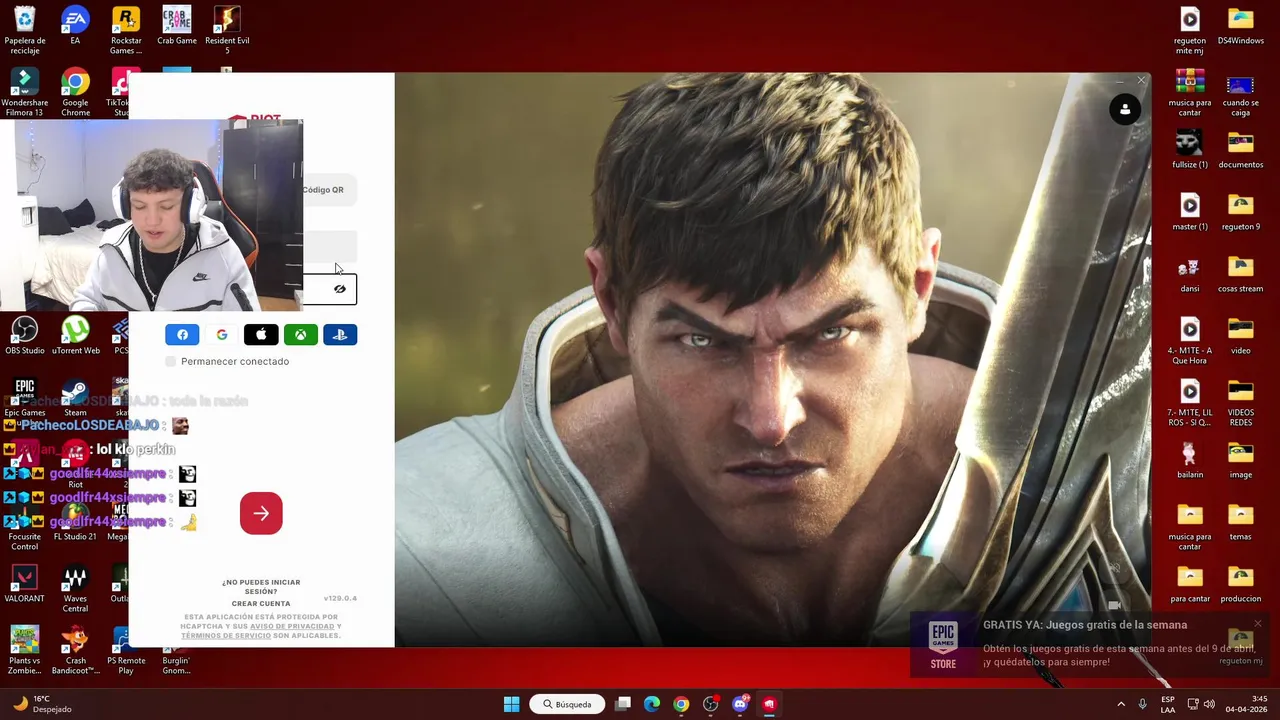Open the ¿No puedes iniciar sesión? link
1280x720 pixels.
(261, 586)
